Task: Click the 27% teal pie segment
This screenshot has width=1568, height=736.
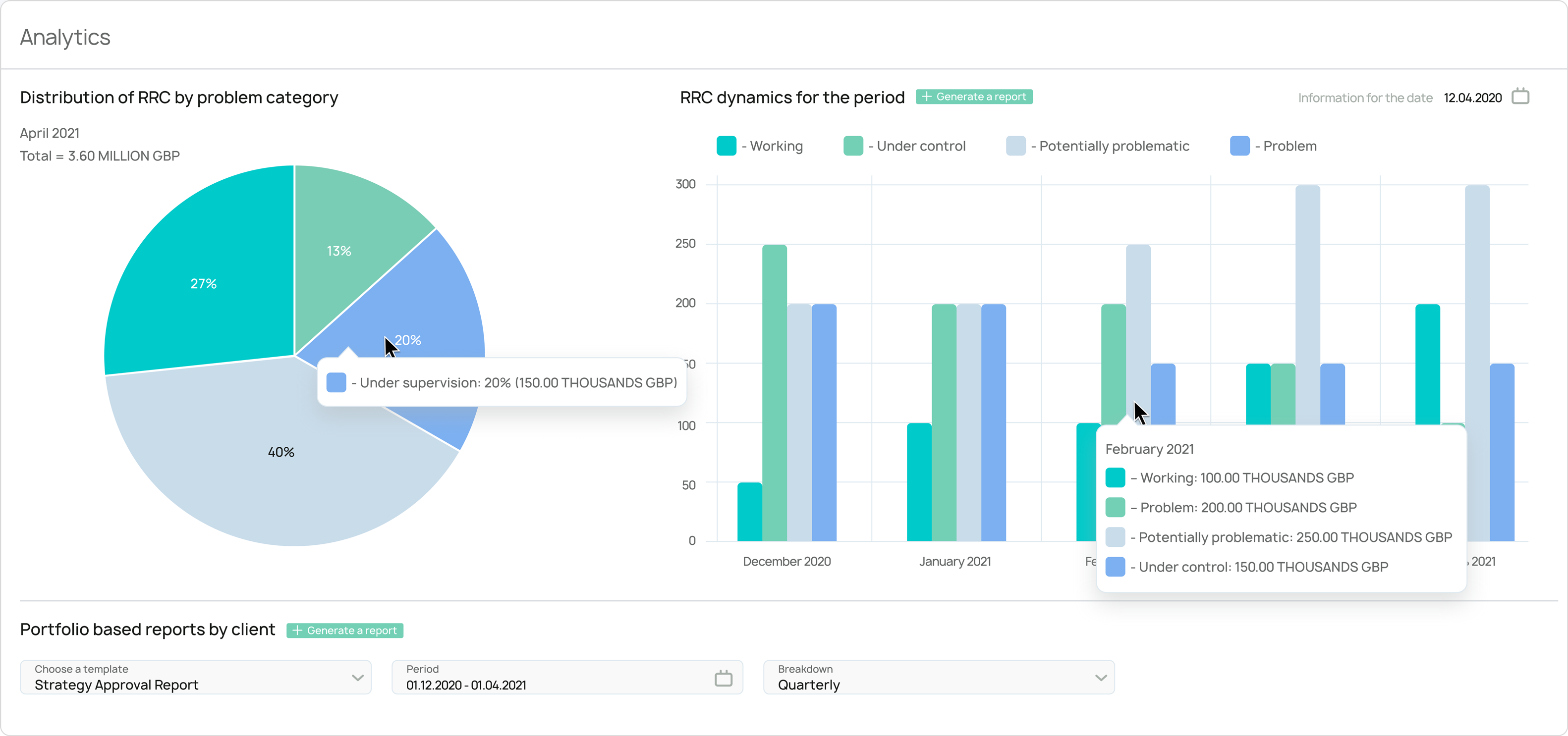Action: click(x=203, y=282)
